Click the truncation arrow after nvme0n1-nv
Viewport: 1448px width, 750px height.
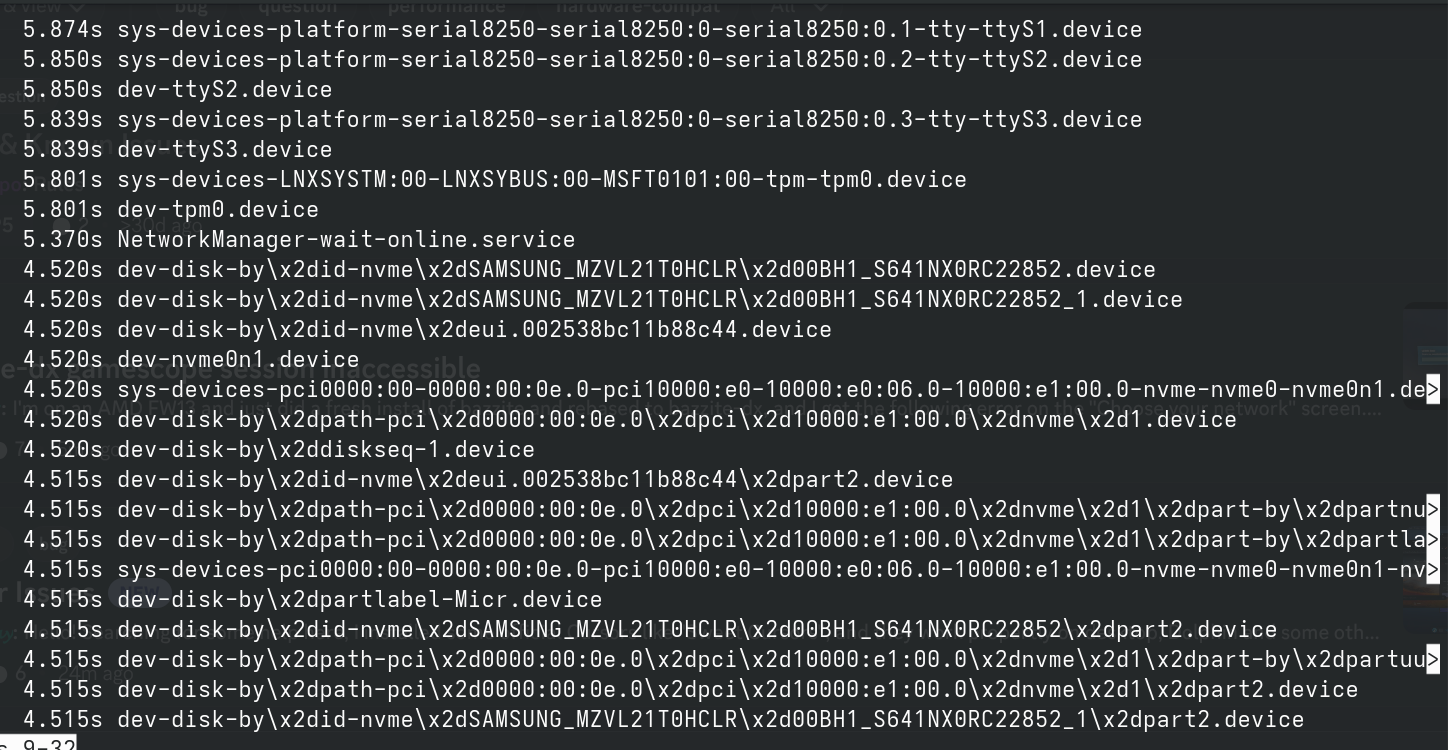pos(1433,570)
